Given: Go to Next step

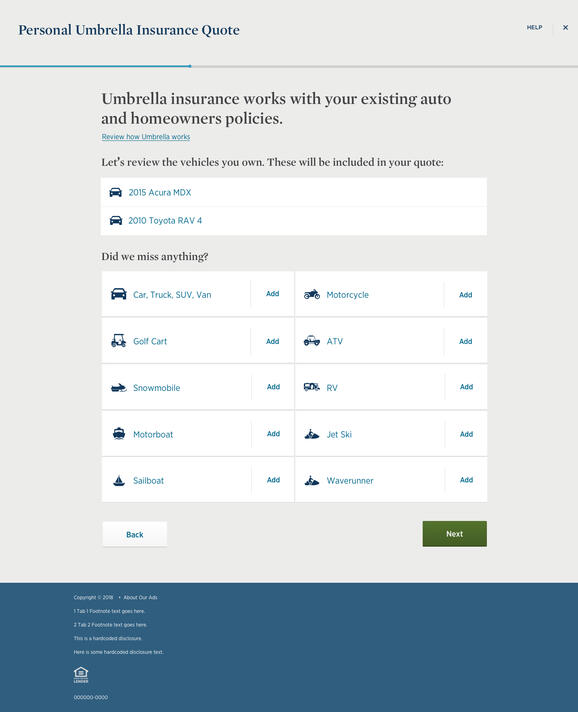Looking at the screenshot, I should [x=454, y=534].
